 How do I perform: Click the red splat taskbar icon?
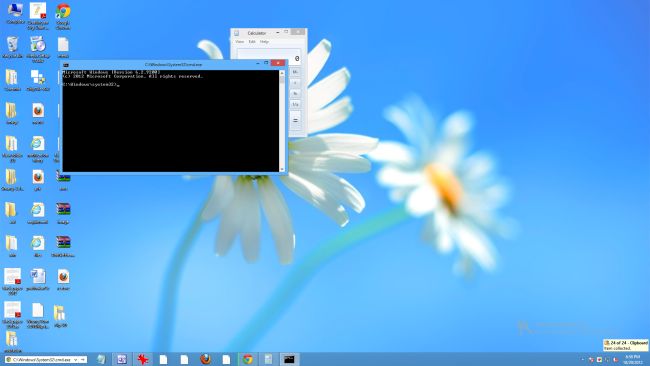pyautogui.click(x=143, y=359)
